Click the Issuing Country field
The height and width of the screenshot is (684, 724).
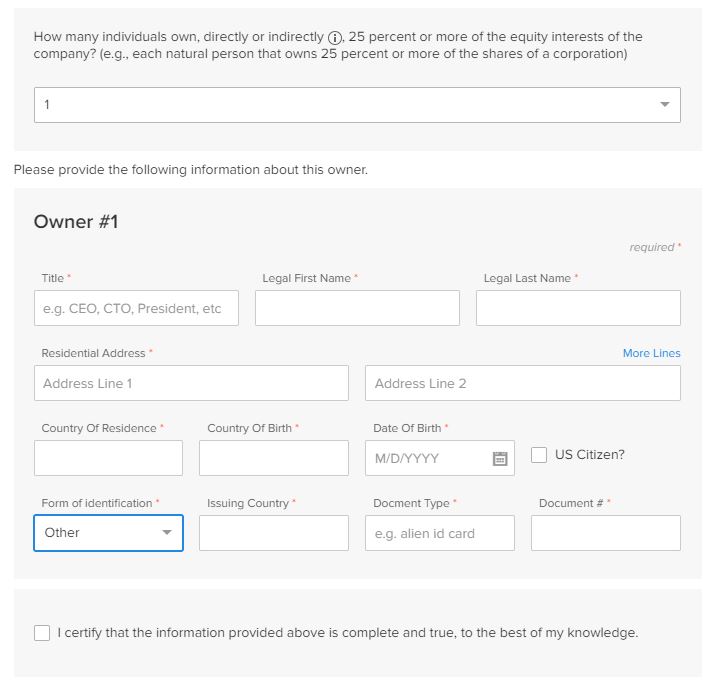point(274,533)
